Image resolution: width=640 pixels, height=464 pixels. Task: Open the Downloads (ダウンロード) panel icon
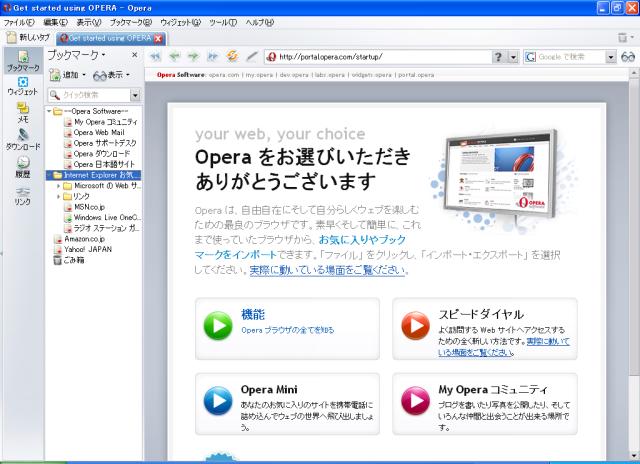coord(23,140)
